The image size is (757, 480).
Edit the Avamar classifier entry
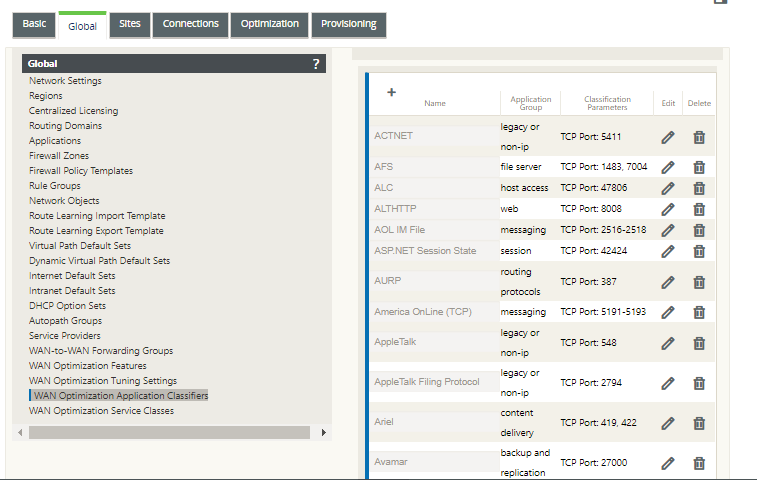pos(668,464)
